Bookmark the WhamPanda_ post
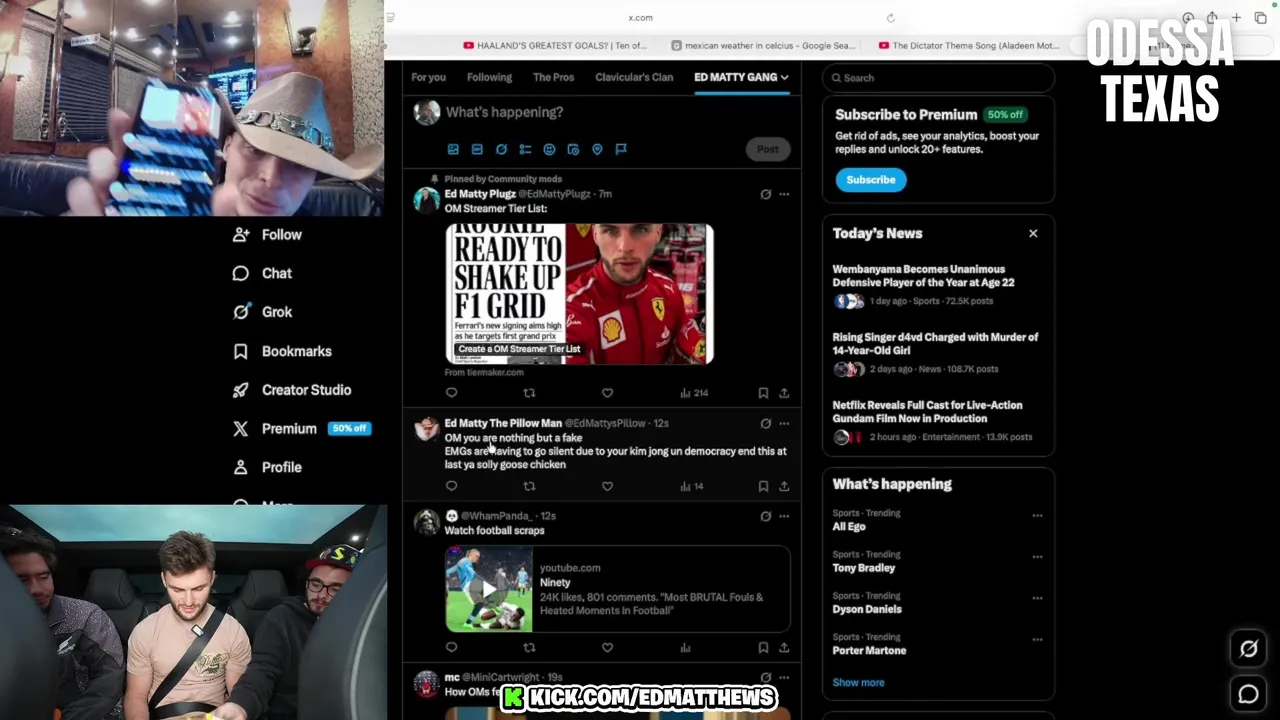 pyautogui.click(x=763, y=647)
